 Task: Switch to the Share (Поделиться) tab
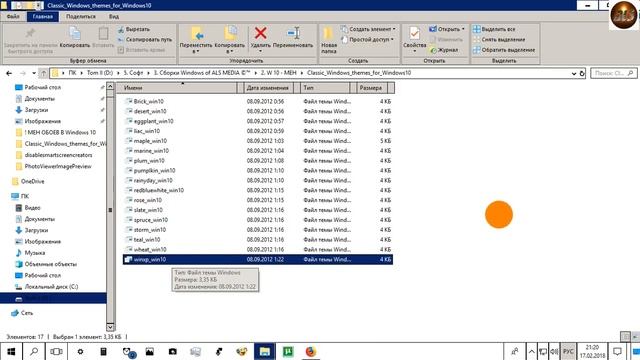(81, 17)
